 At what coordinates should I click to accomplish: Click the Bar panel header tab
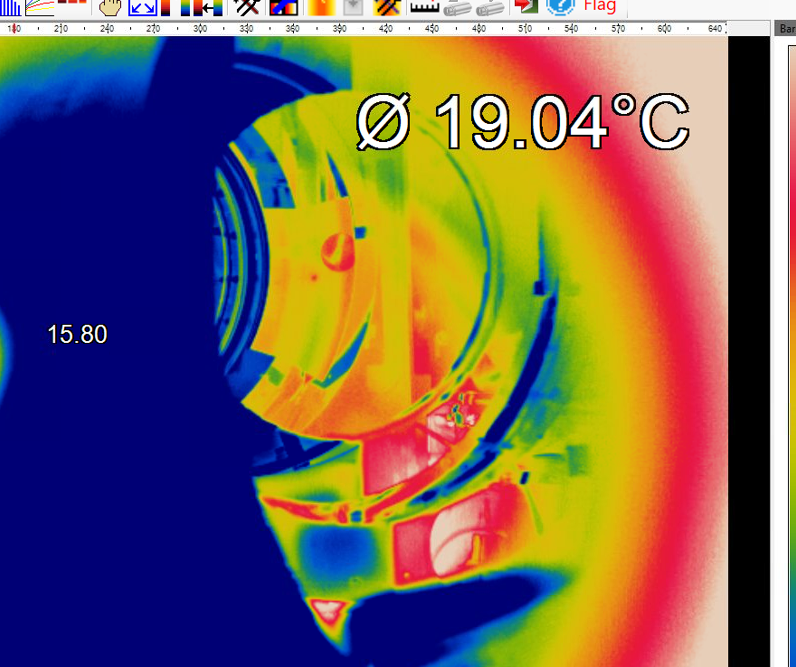coord(786,29)
